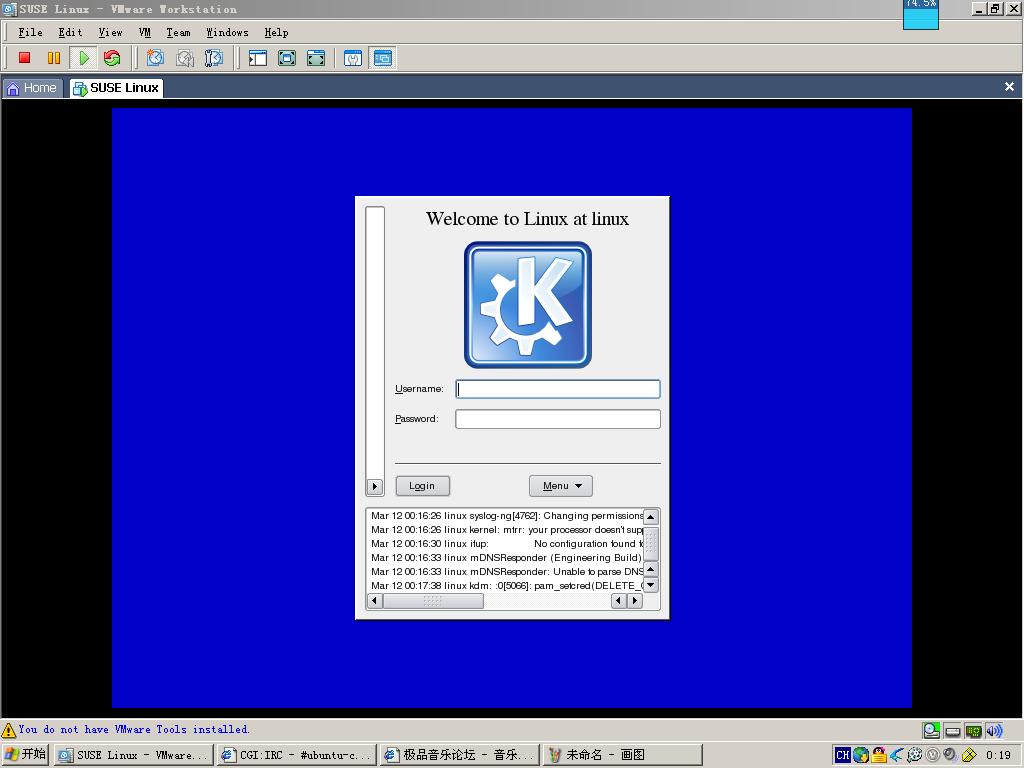
Task: Click the Username input field
Action: pyautogui.click(x=558, y=389)
